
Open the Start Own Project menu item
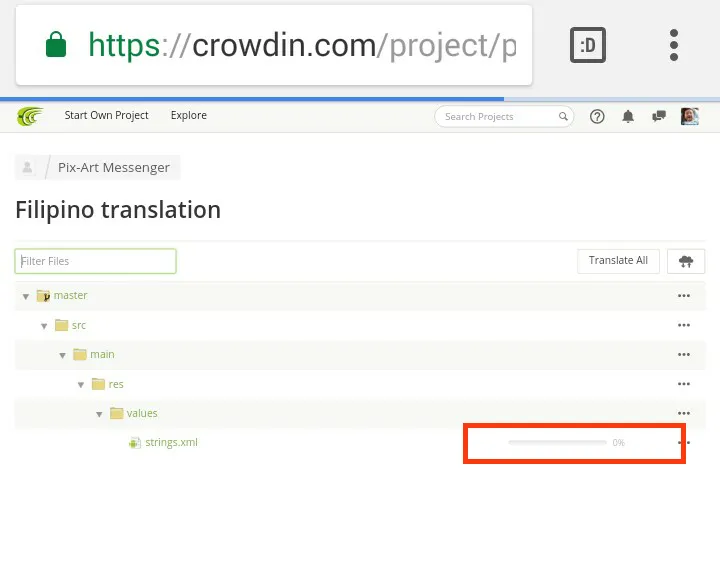tap(106, 115)
